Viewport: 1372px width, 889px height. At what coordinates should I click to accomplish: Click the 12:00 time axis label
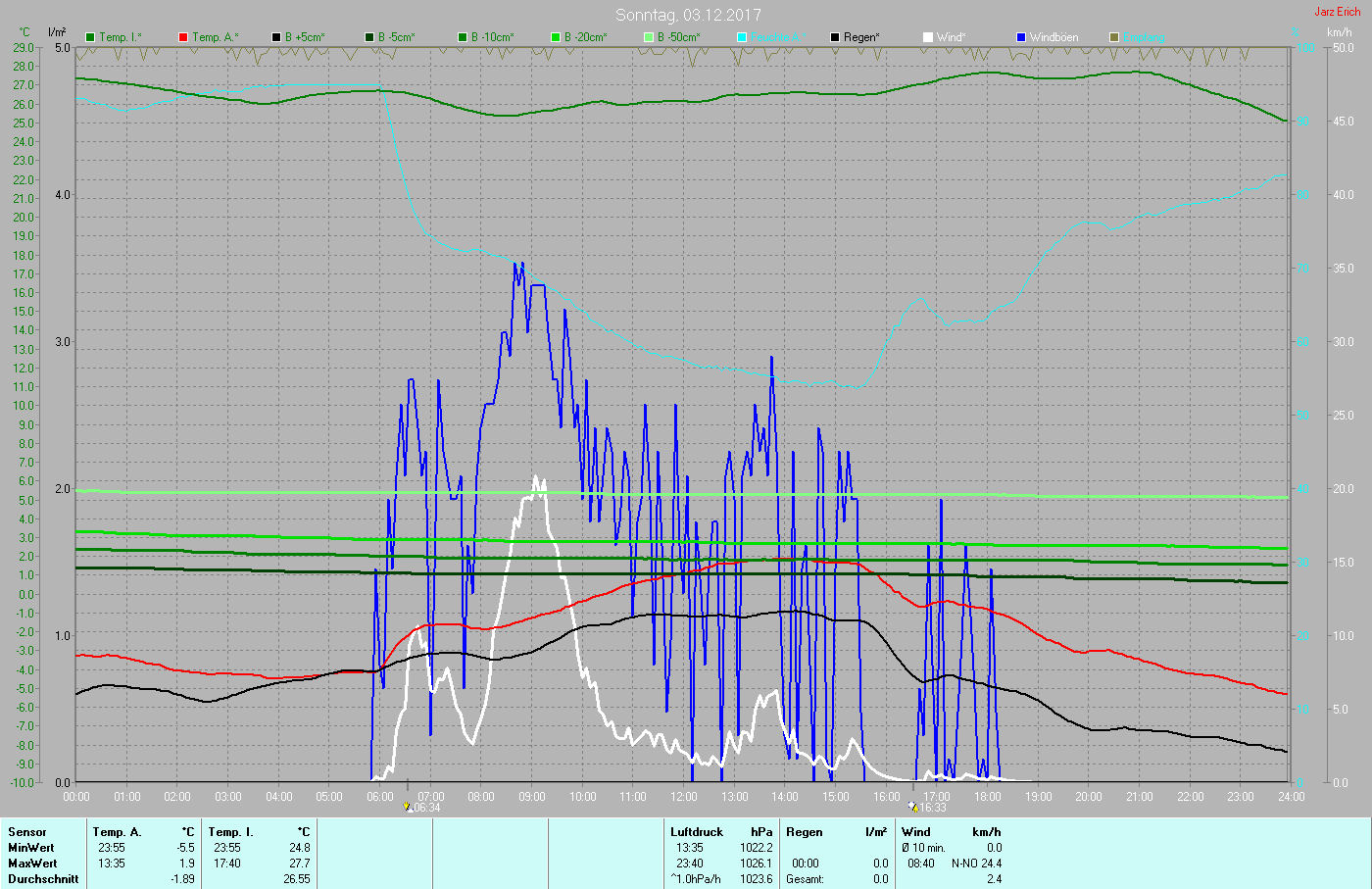[684, 797]
